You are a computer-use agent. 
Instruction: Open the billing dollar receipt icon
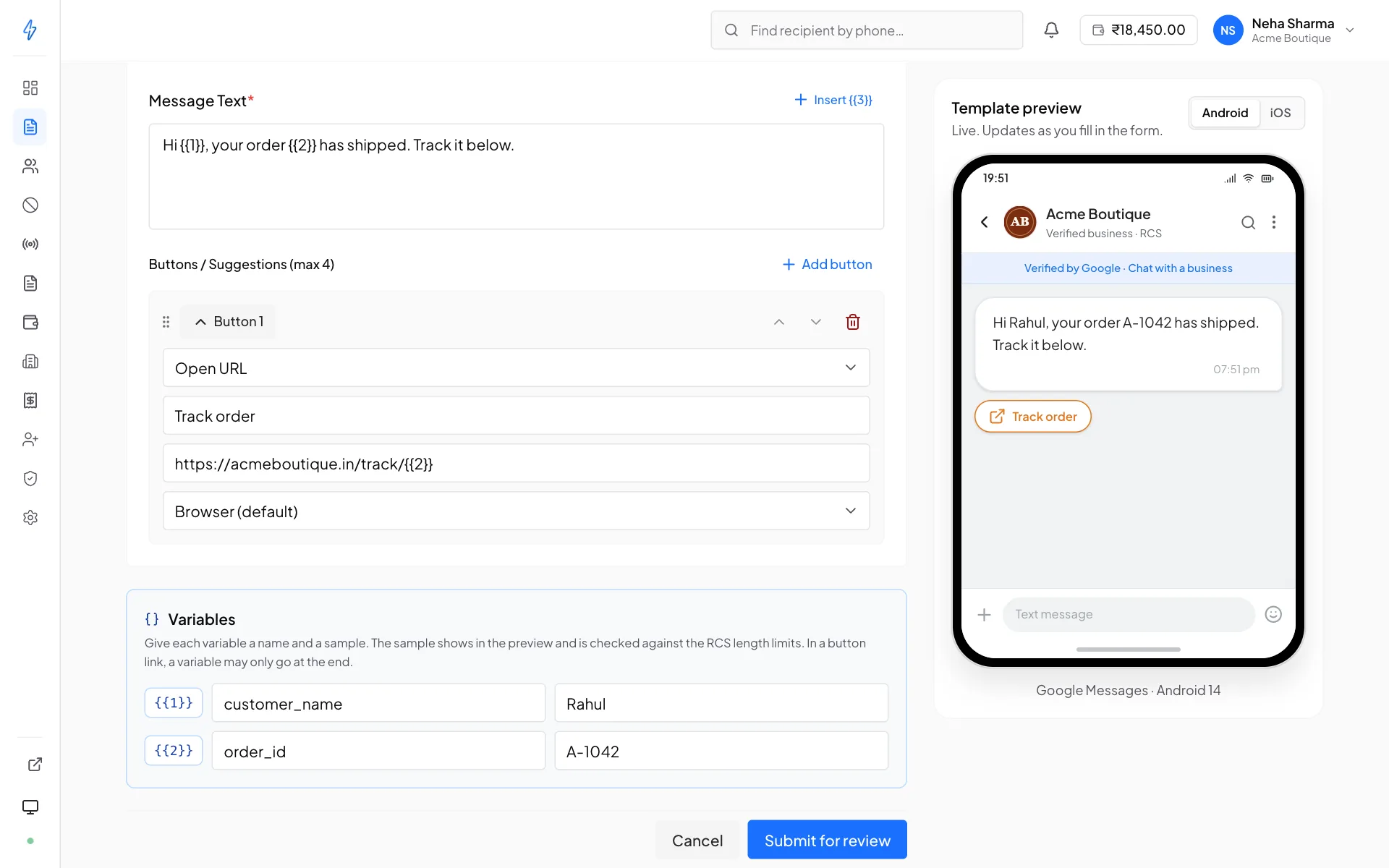30,401
